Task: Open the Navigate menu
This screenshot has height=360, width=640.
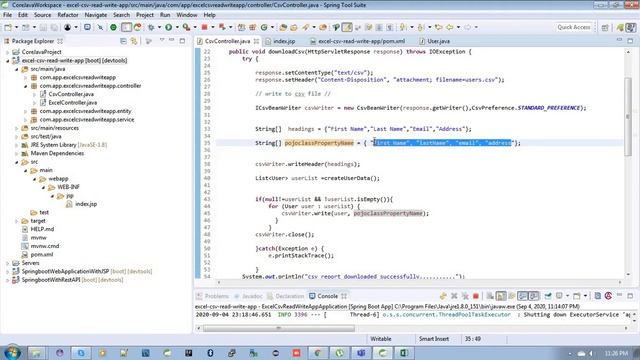Action: 96,15
